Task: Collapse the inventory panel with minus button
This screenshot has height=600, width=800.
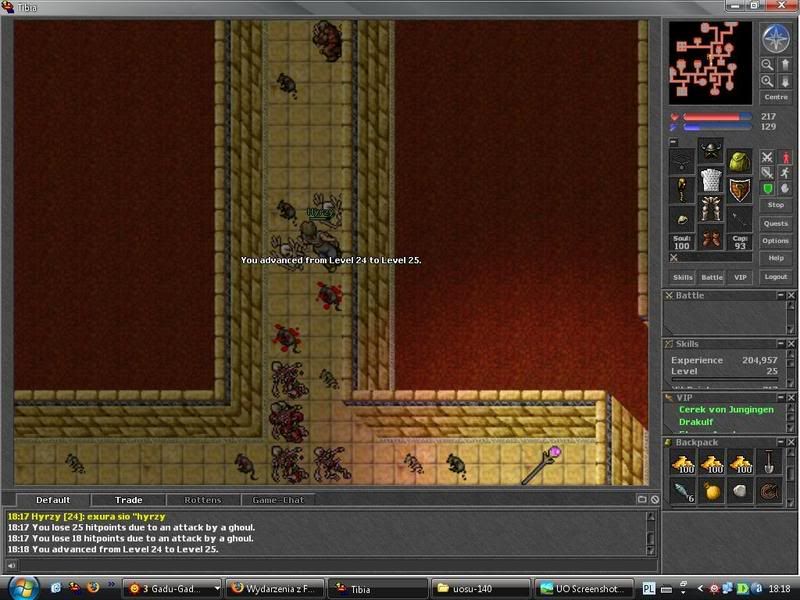Action: coord(673,142)
